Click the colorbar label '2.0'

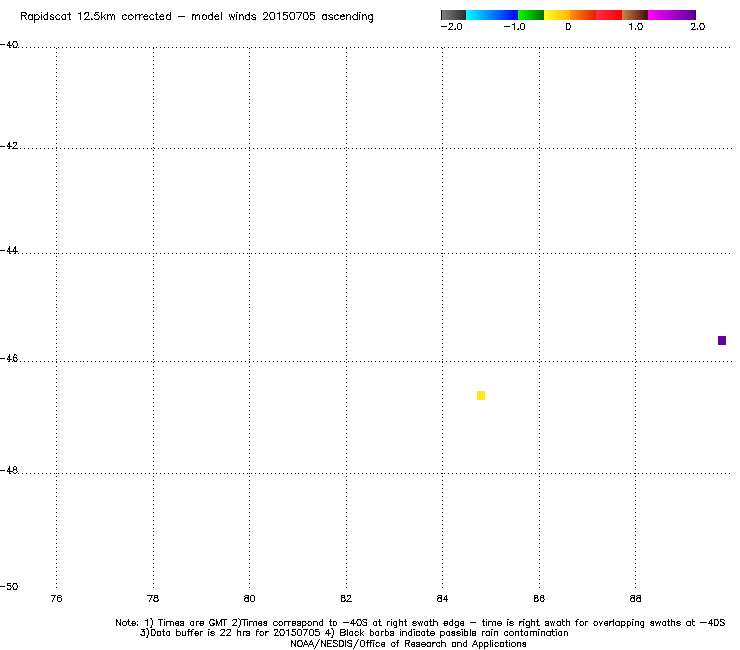pyautogui.click(x=698, y=27)
